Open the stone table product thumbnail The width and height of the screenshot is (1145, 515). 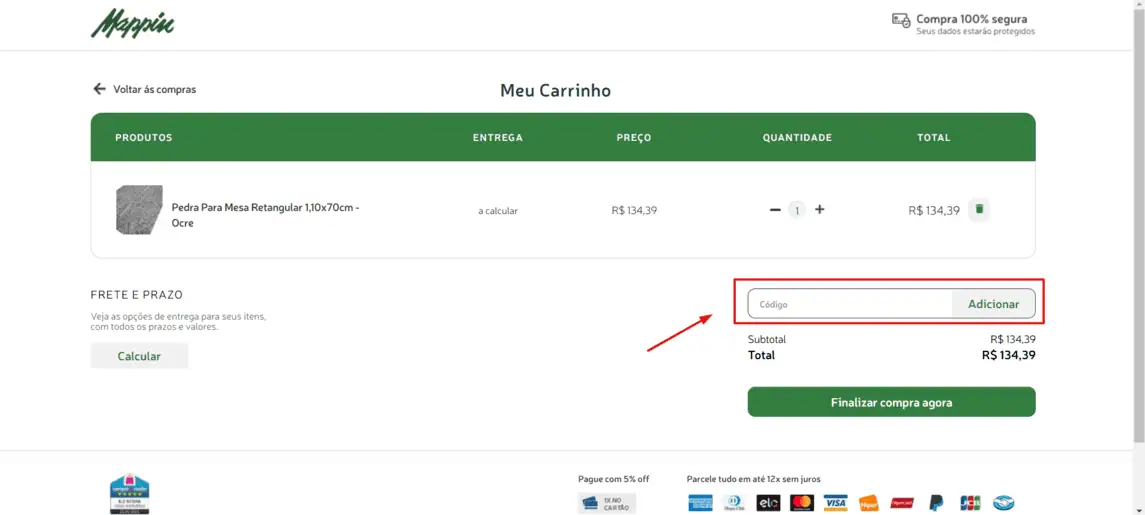(x=139, y=210)
